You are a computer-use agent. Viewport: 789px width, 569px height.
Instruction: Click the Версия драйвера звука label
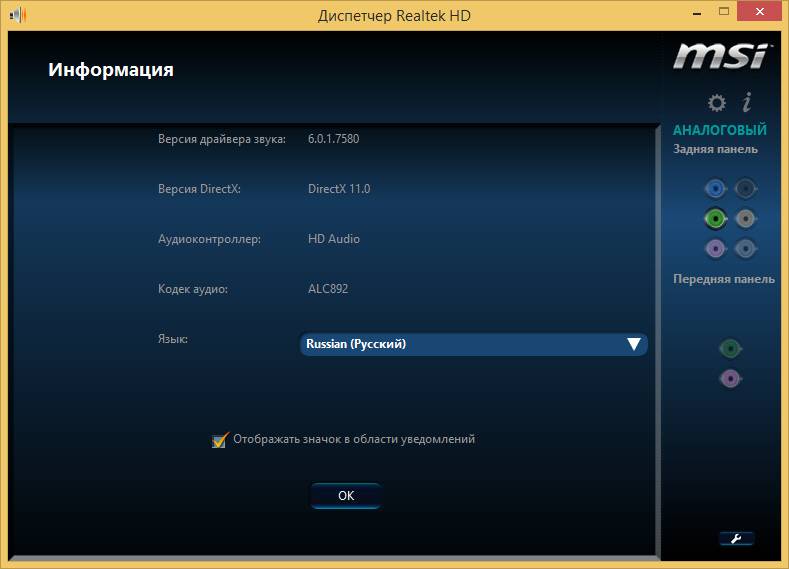tap(221, 139)
